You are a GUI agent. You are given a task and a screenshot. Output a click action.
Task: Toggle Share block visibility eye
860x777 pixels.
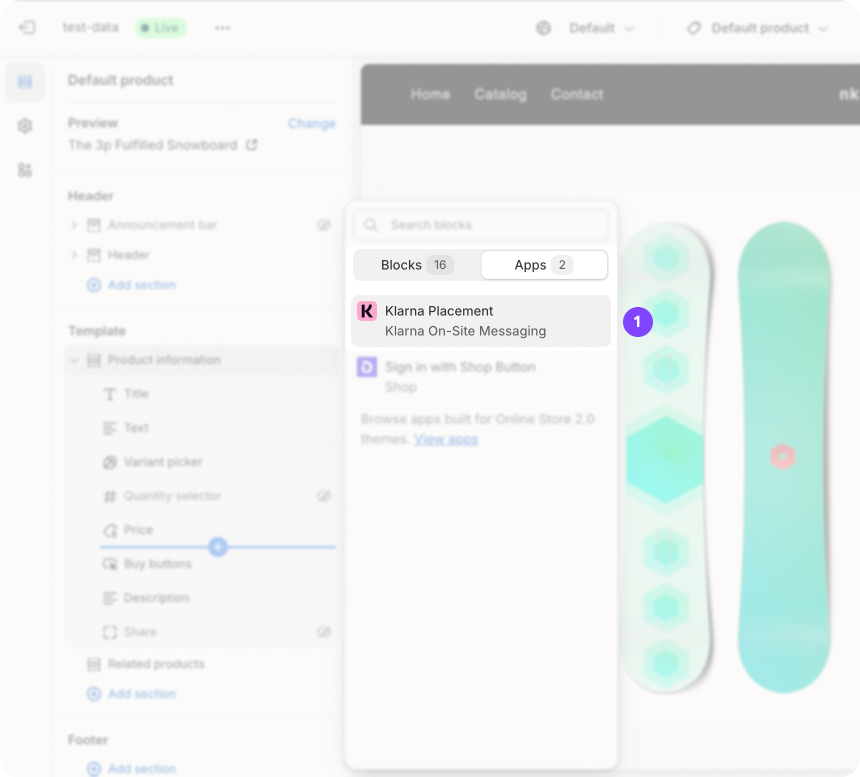324,632
